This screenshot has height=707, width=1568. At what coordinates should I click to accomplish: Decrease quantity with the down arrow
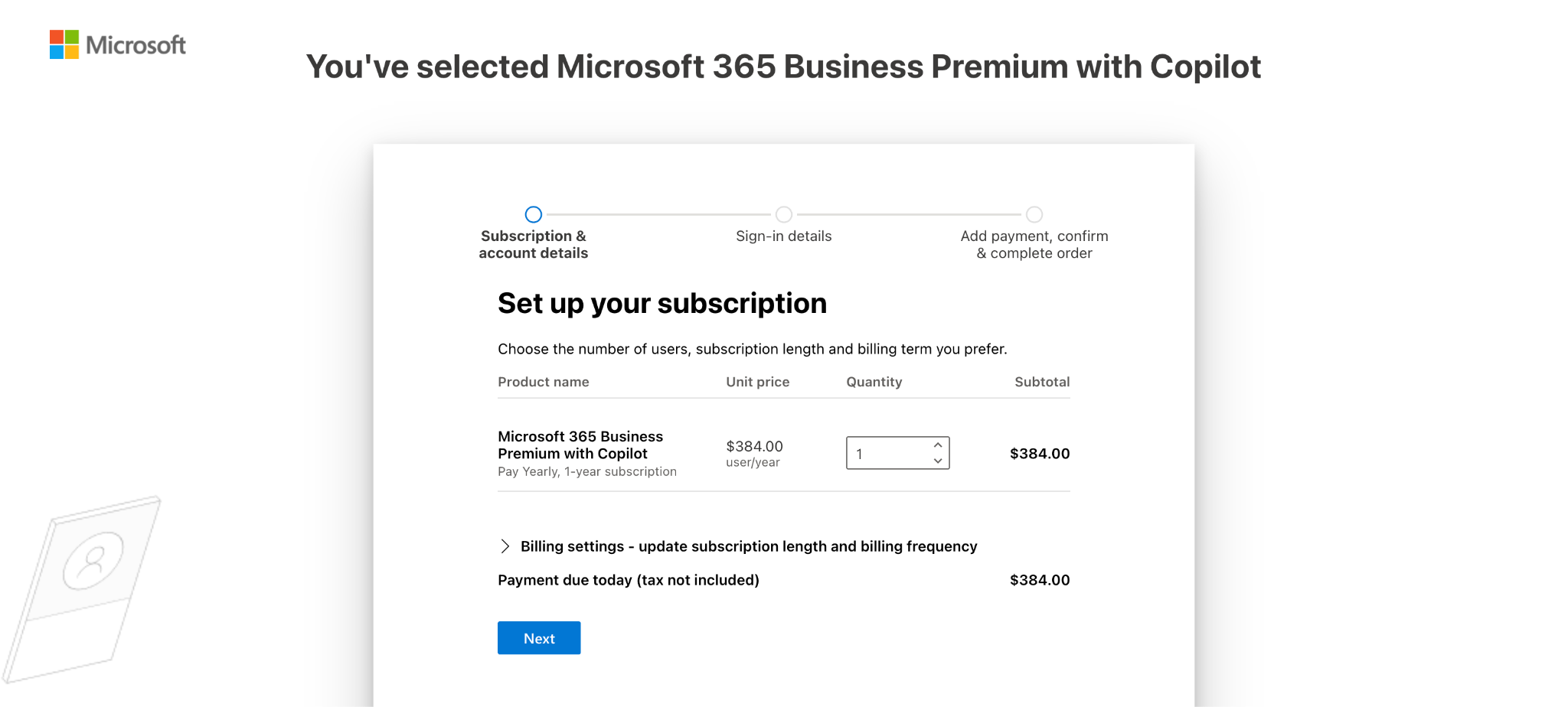[938, 461]
